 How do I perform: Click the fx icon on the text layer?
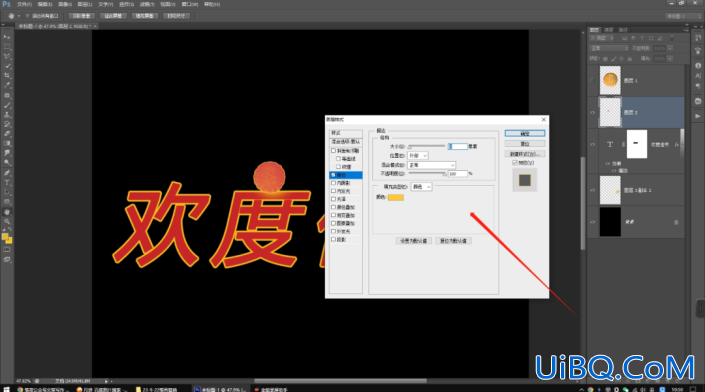coord(677,144)
